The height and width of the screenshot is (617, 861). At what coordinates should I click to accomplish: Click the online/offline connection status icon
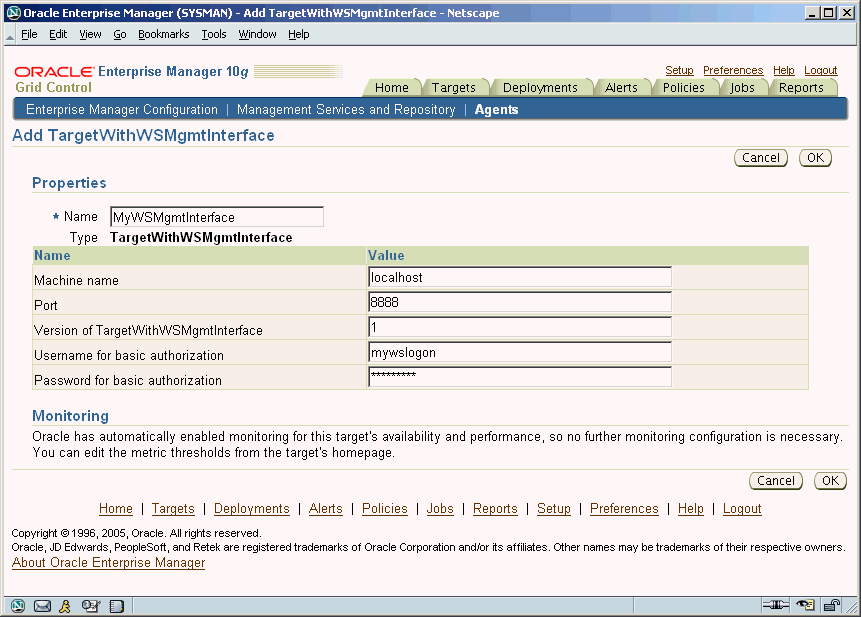(x=775, y=605)
